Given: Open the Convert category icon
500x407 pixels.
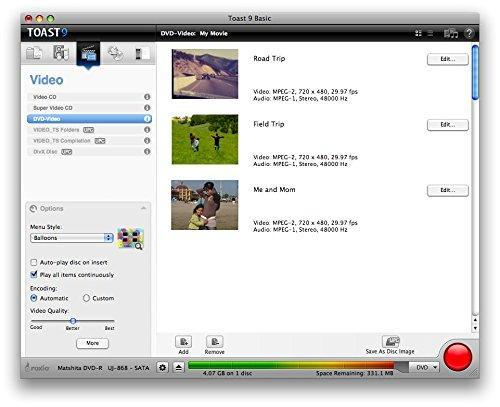Looking at the screenshot, I should click(x=142, y=53).
